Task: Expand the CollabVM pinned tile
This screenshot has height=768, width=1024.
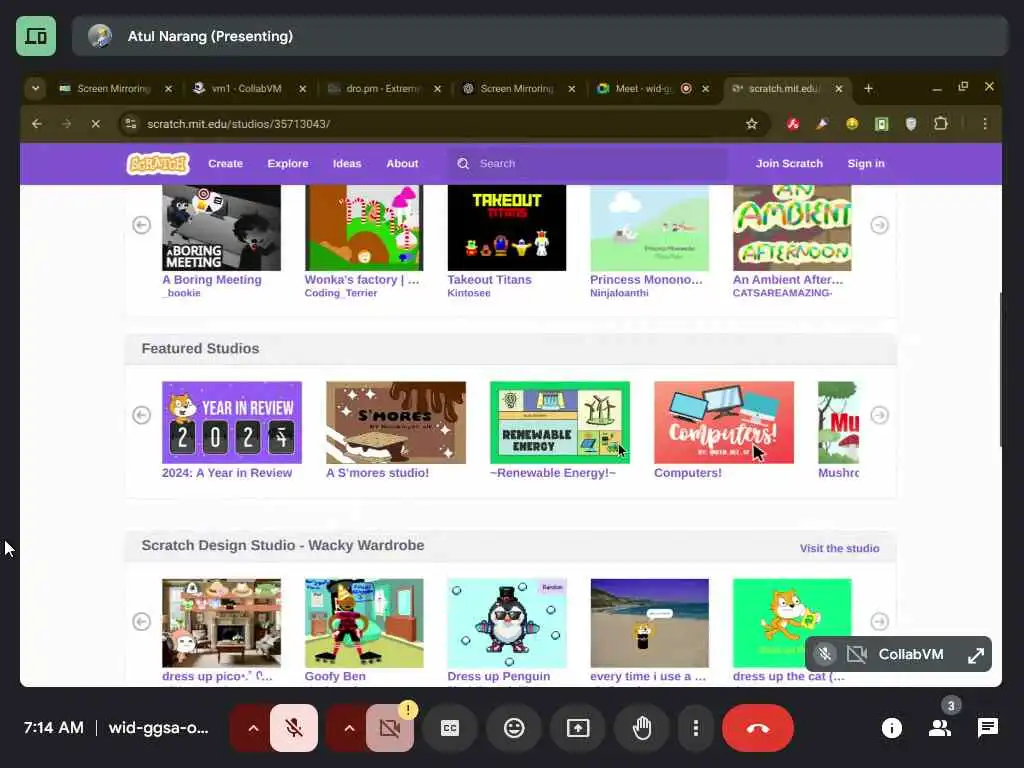Action: pyautogui.click(x=976, y=654)
